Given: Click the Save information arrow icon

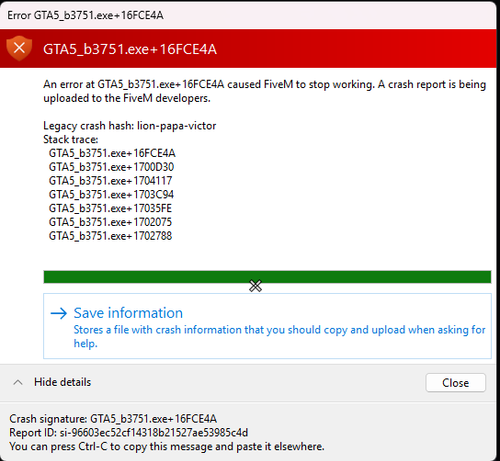Looking at the screenshot, I should tap(59, 313).
